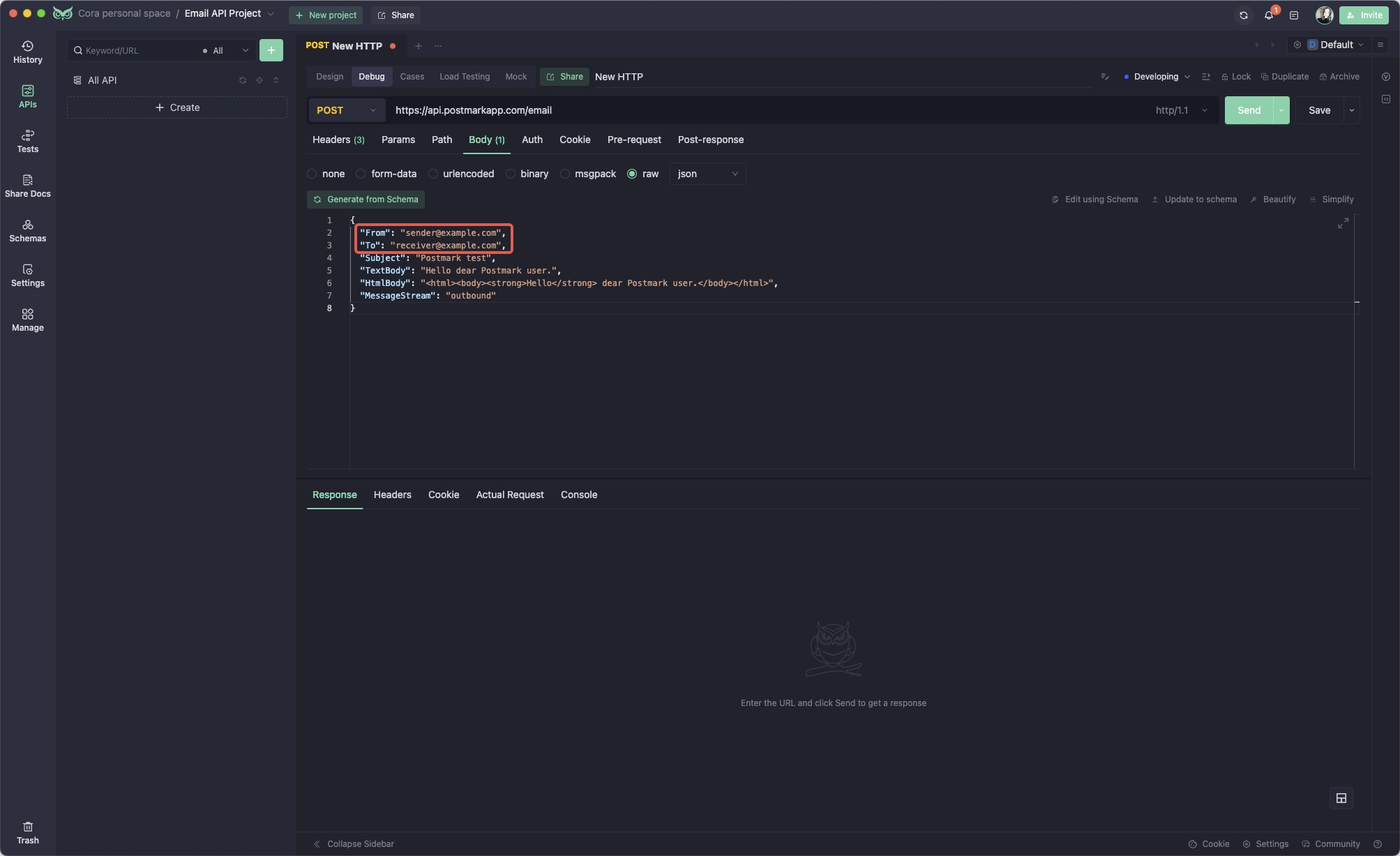This screenshot has height=856, width=1400.
Task: Click the New project button
Action: 326,15
